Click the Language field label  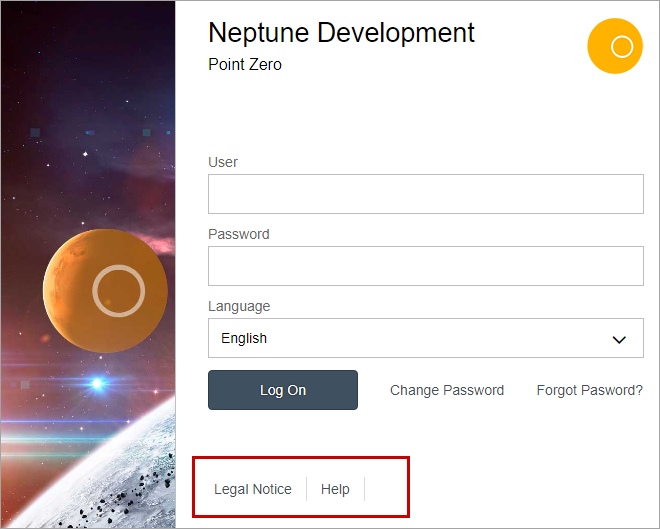tap(239, 306)
